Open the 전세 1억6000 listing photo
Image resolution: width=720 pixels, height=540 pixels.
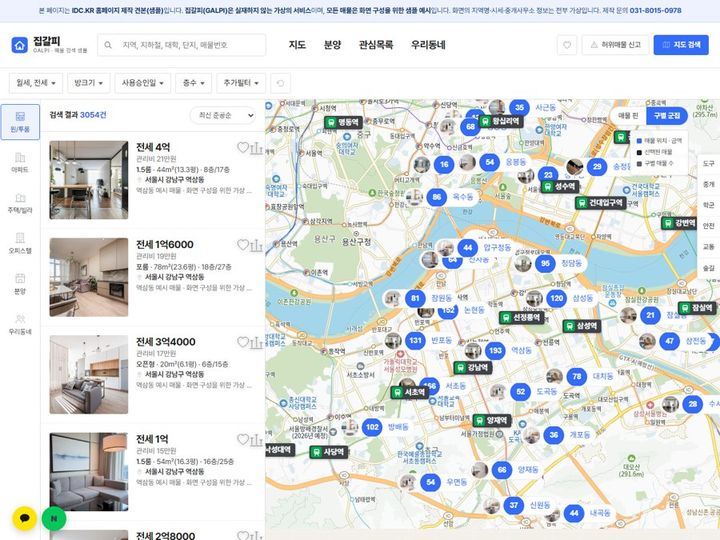89,277
